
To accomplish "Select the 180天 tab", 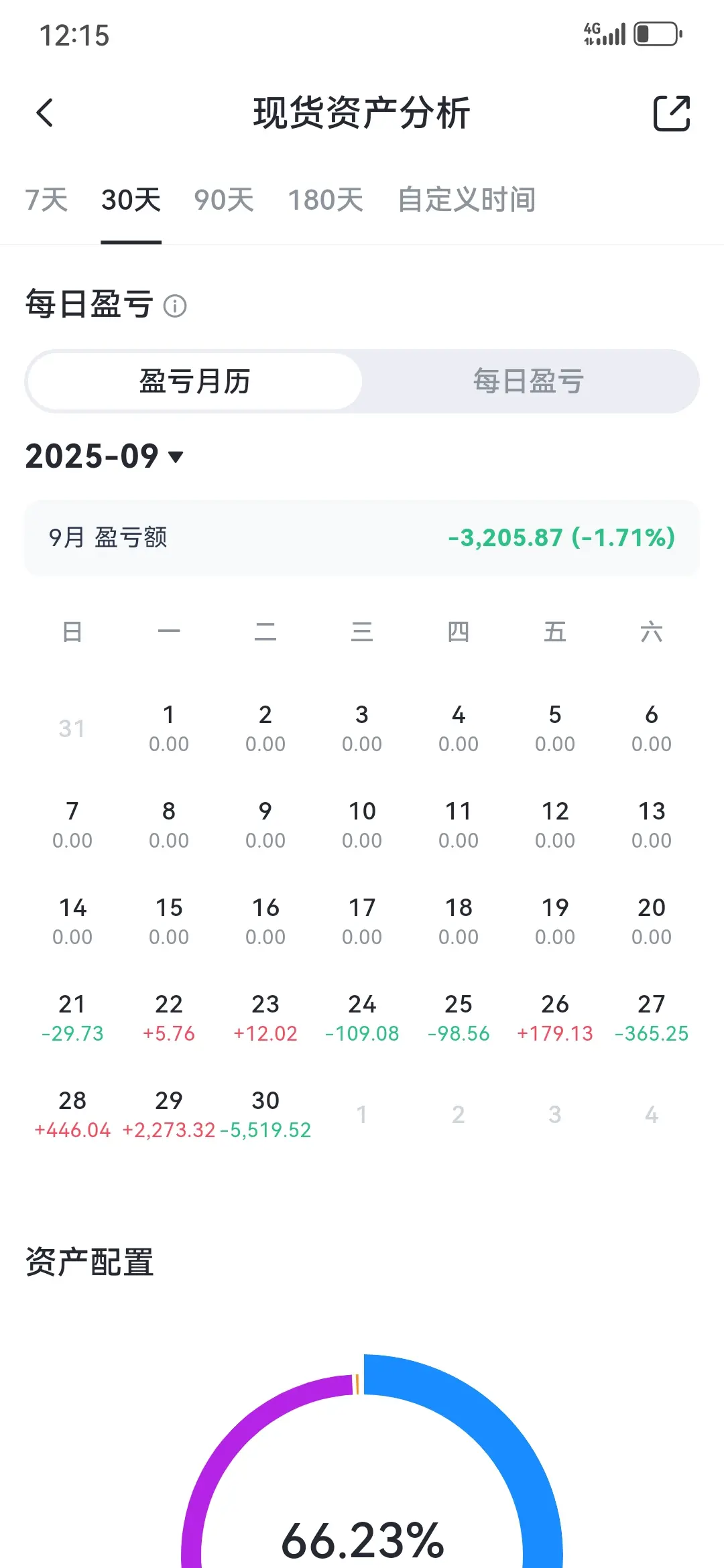I will point(326,200).
